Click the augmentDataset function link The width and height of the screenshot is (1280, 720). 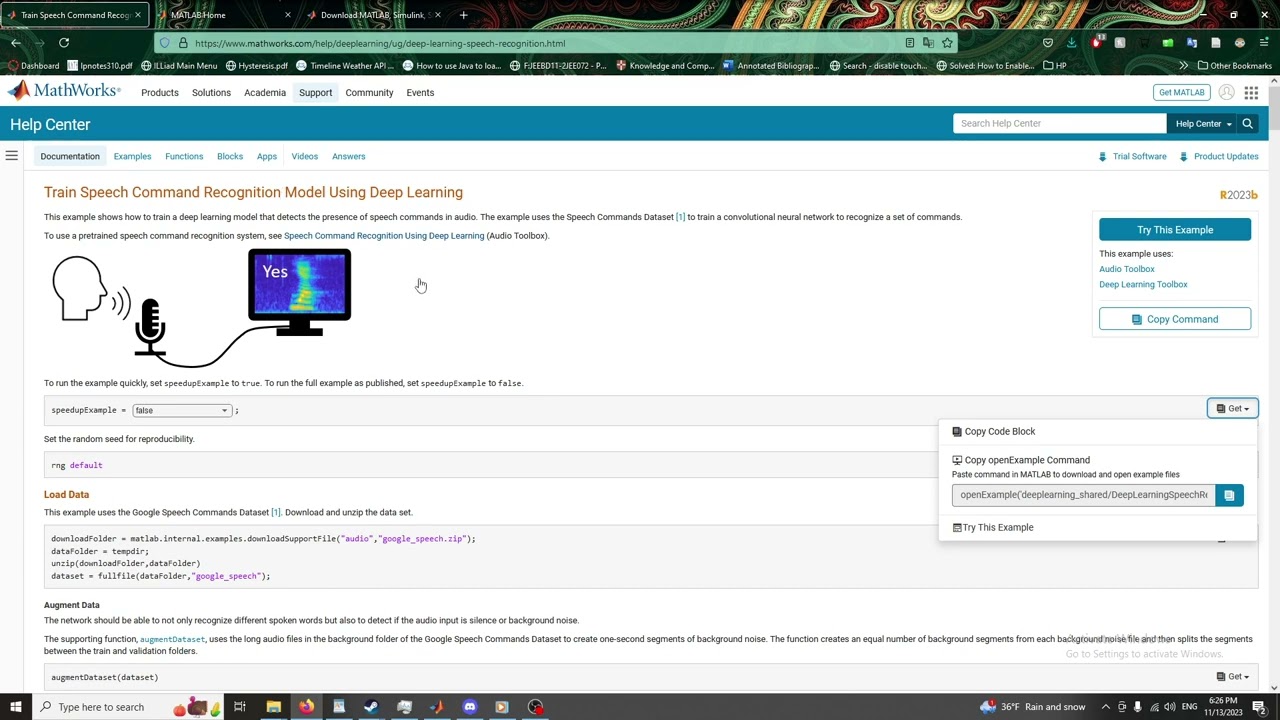point(172,639)
